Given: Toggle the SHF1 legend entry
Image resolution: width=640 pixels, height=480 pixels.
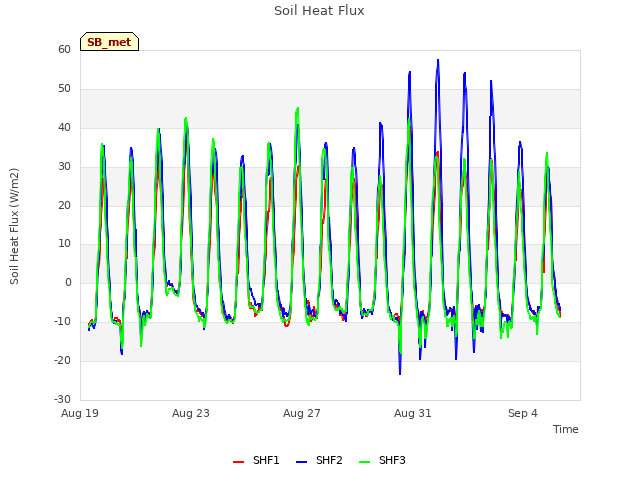Looking at the screenshot, I should pos(256,460).
